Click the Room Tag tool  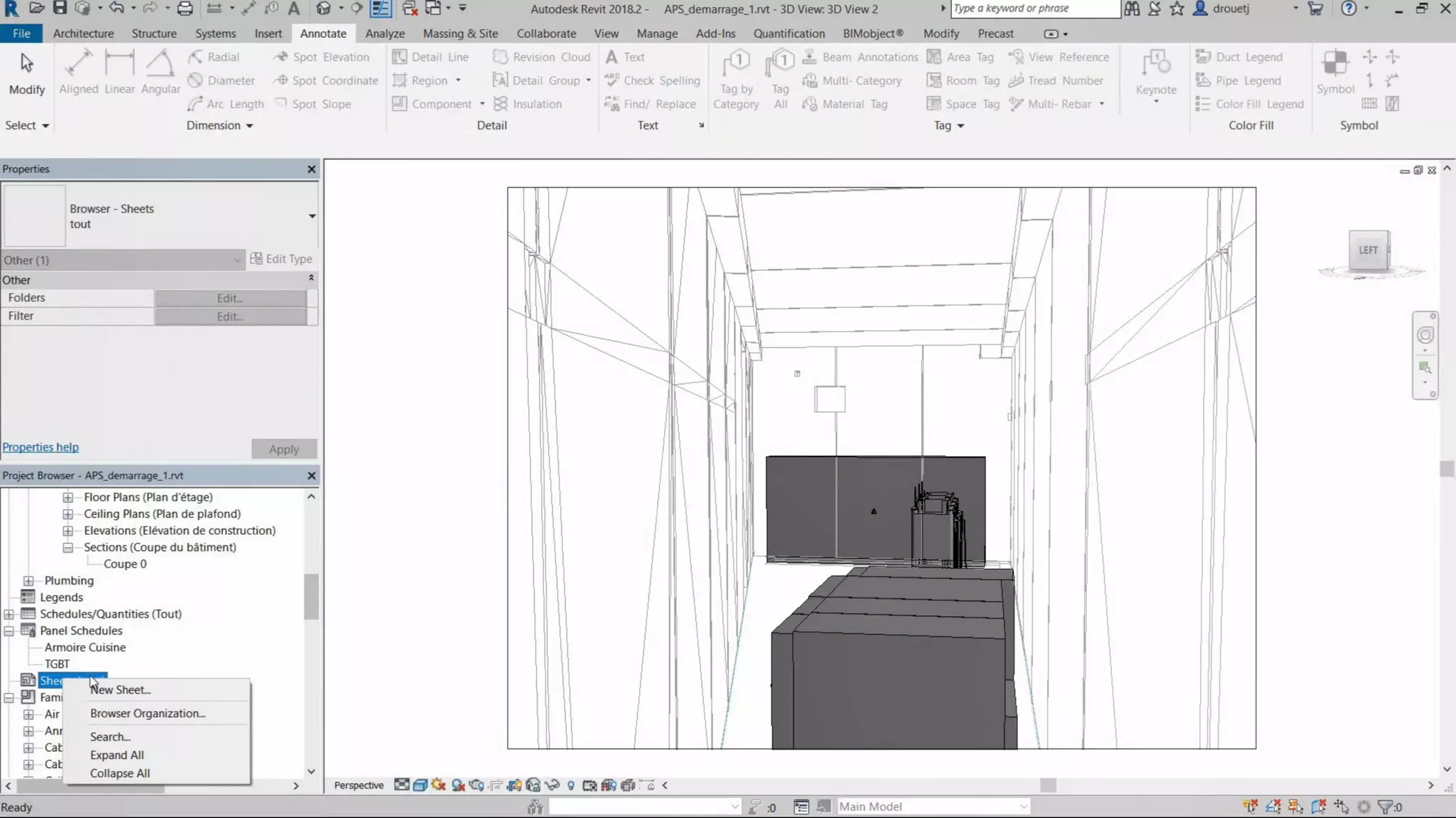pyautogui.click(x=963, y=80)
